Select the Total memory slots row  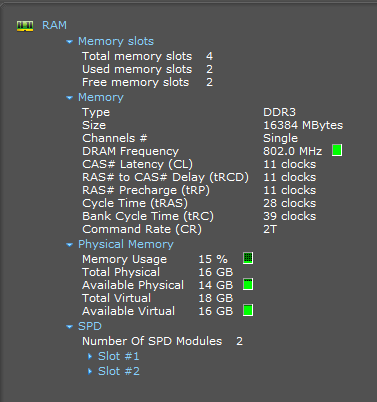click(x=148, y=56)
